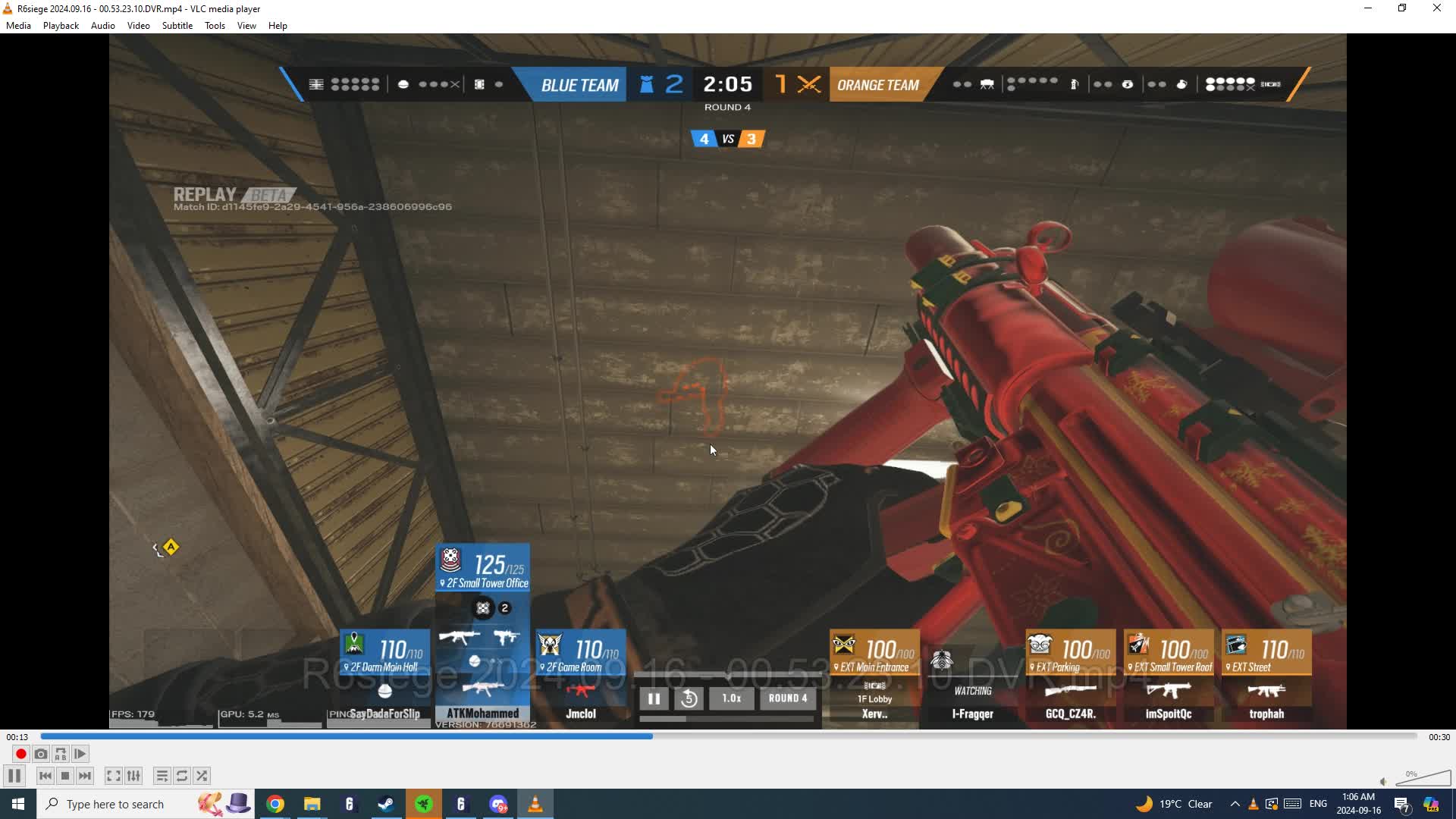1456x819 pixels.
Task: Toggle loop playback mode
Action: click(x=182, y=776)
